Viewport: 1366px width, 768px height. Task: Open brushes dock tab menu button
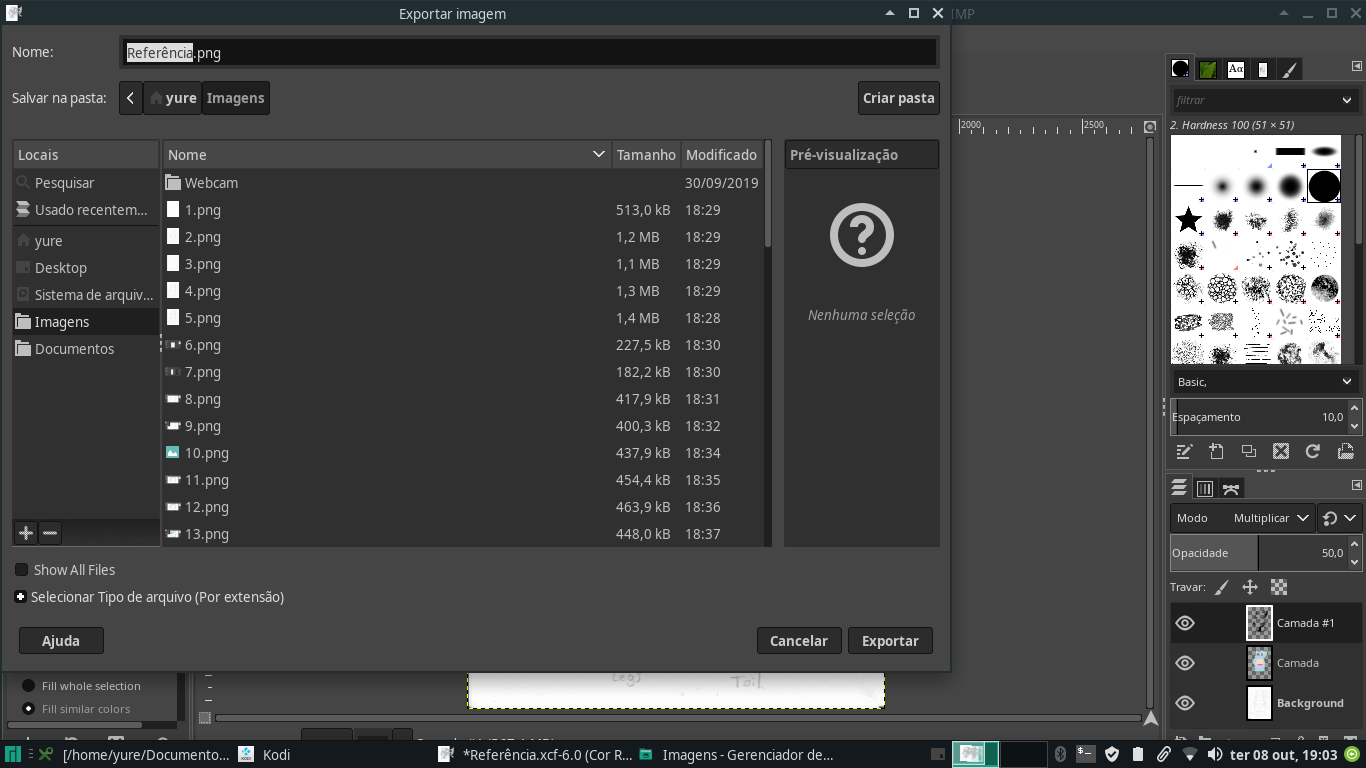coord(1357,66)
